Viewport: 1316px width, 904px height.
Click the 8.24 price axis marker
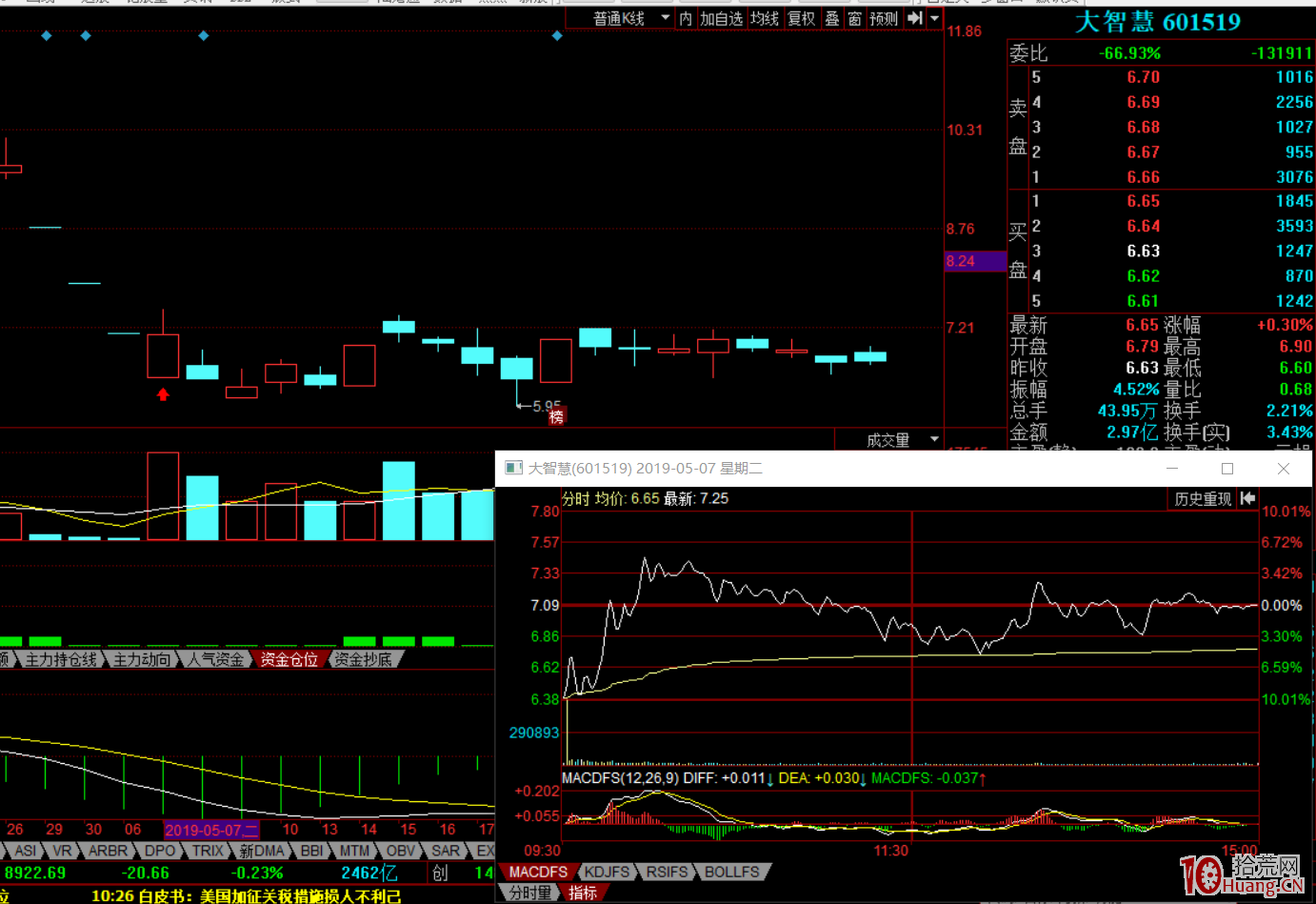[x=975, y=261]
